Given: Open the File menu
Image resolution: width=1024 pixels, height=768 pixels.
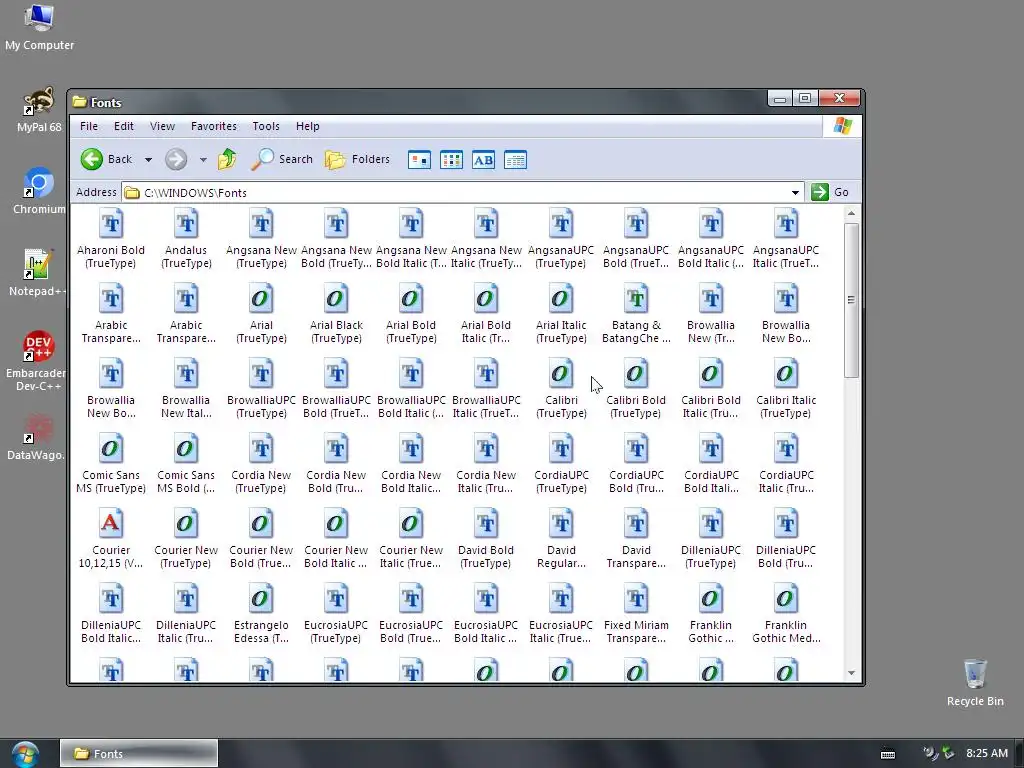Looking at the screenshot, I should [x=89, y=126].
